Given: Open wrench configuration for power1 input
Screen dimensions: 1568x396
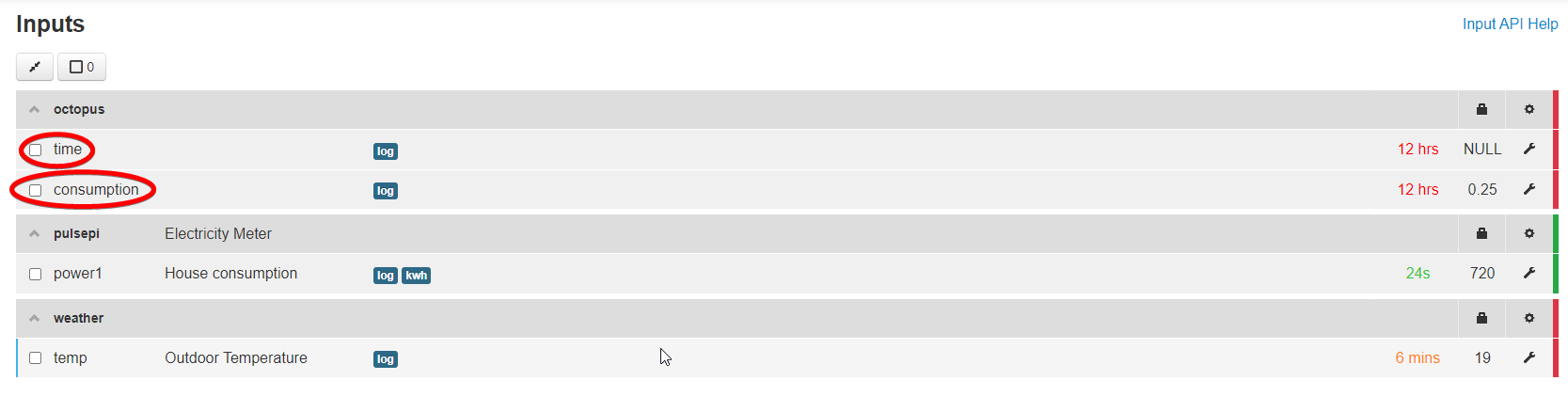Looking at the screenshot, I should [x=1529, y=273].
